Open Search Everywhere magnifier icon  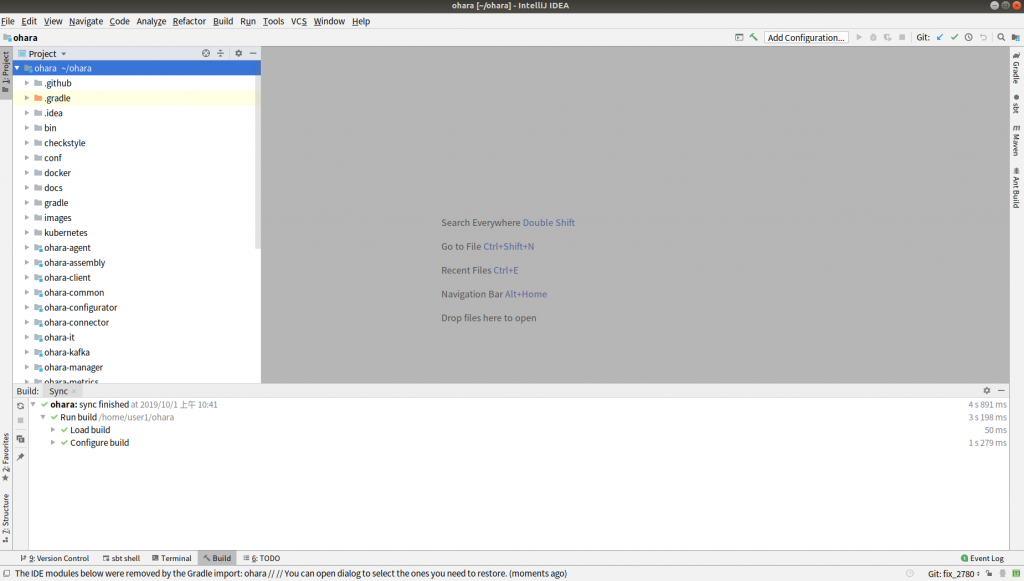point(1001,37)
